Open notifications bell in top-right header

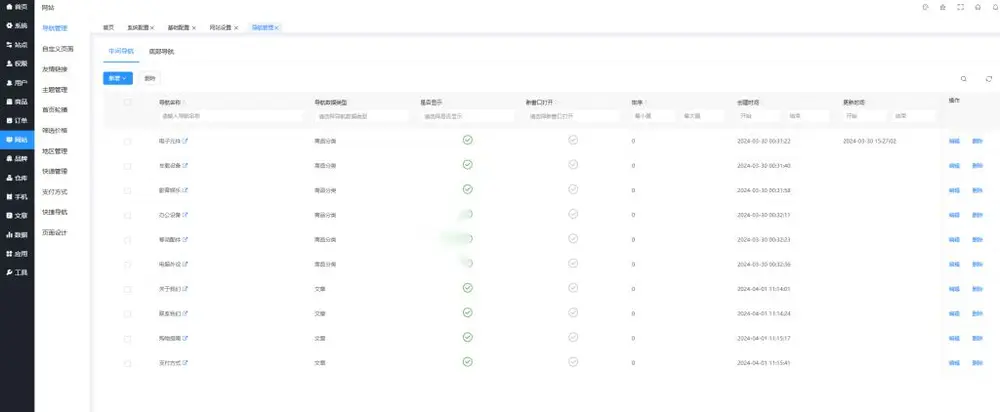(x=995, y=7)
